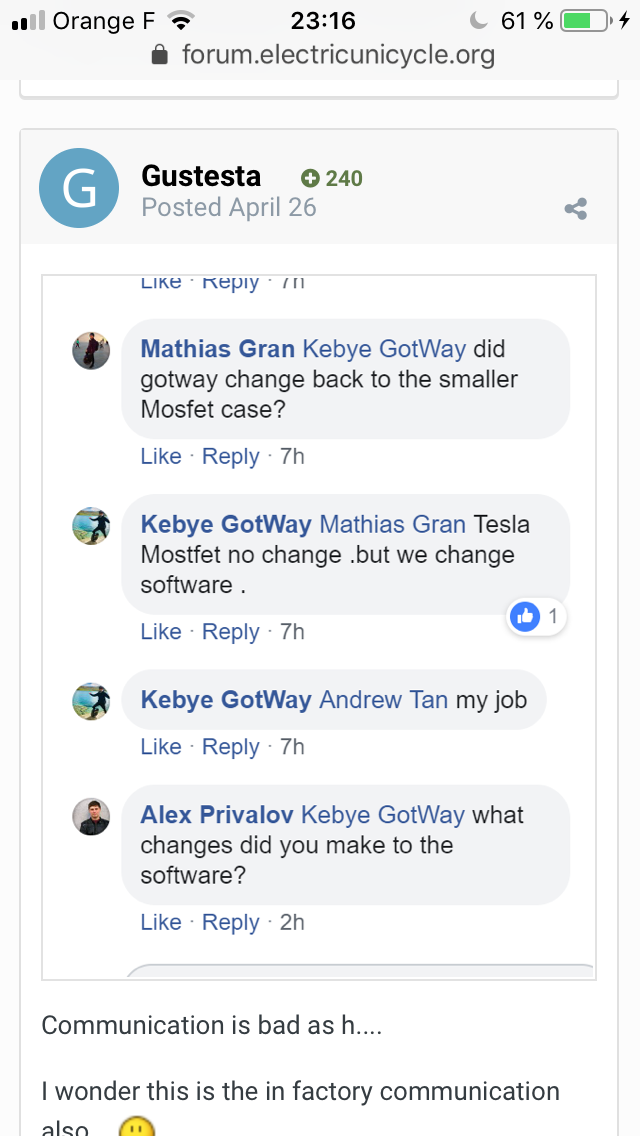Like Mathias Gran's Mosfet case comment

[x=161, y=456]
